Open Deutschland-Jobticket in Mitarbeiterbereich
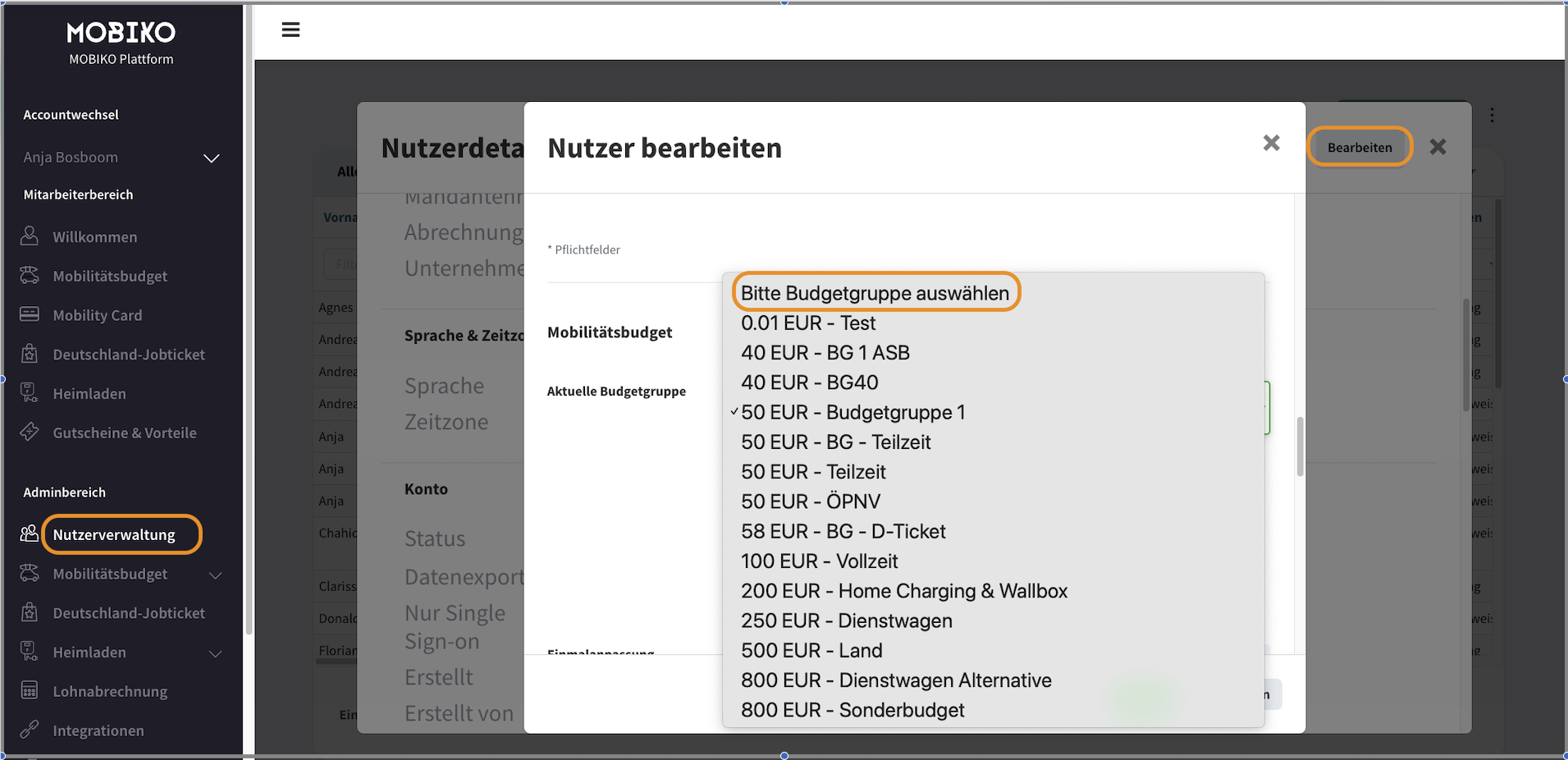 click(129, 355)
